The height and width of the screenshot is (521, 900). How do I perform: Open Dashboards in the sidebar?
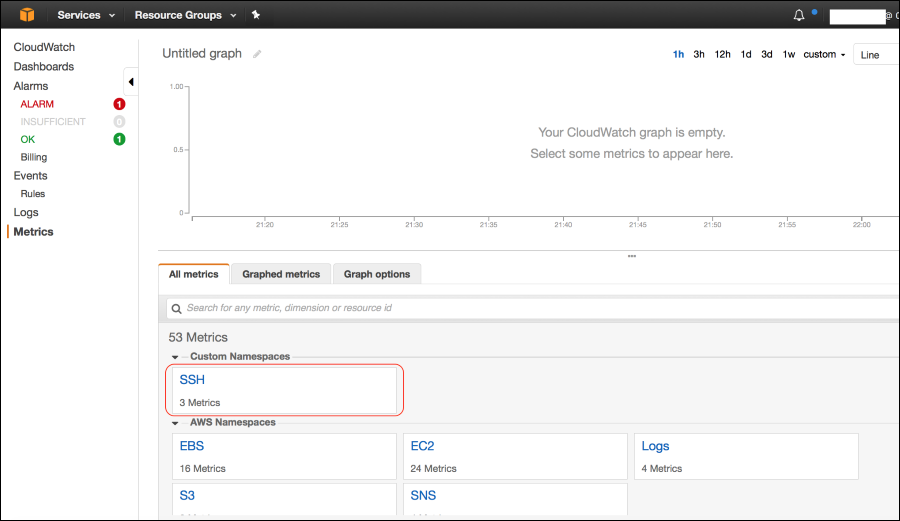[x=44, y=67]
